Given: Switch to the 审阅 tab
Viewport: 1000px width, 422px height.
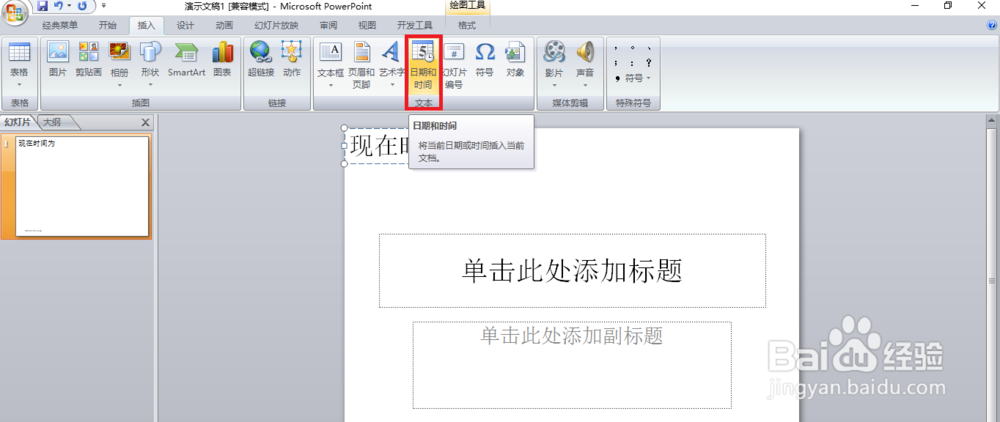Looking at the screenshot, I should 328,25.
